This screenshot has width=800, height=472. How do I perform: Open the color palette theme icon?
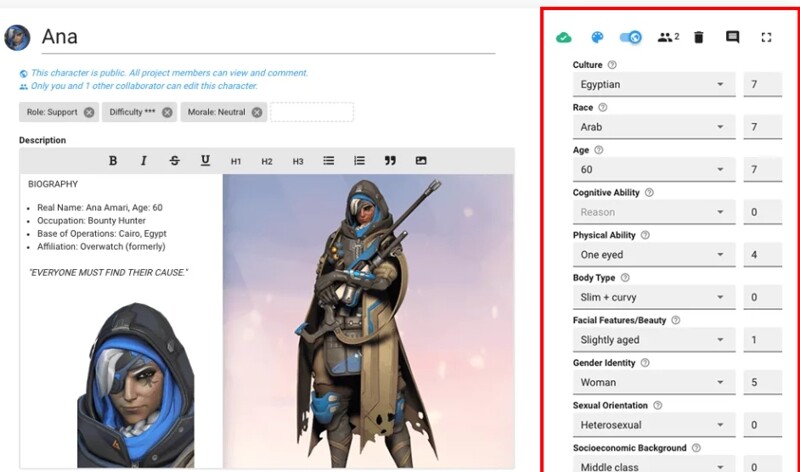click(x=597, y=38)
